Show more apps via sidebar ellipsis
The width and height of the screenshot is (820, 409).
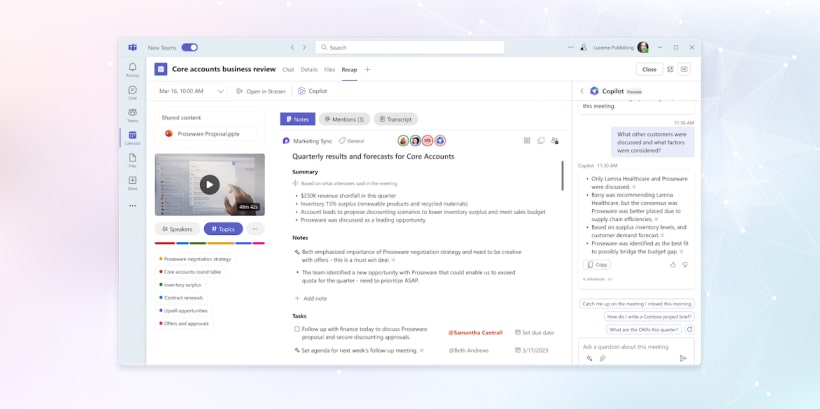pos(132,206)
